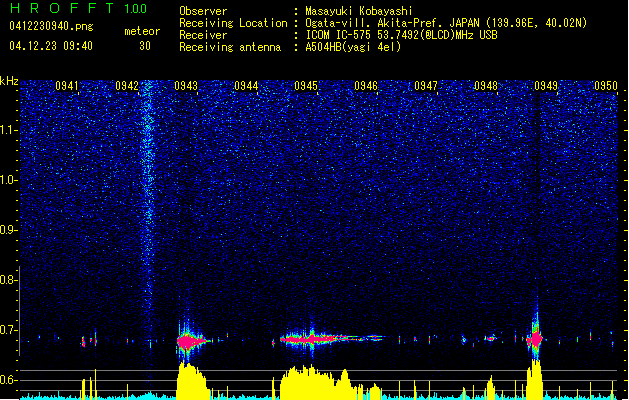Click the yellow power peak below 0943 echo
629x400 pixels.
(x=193, y=381)
